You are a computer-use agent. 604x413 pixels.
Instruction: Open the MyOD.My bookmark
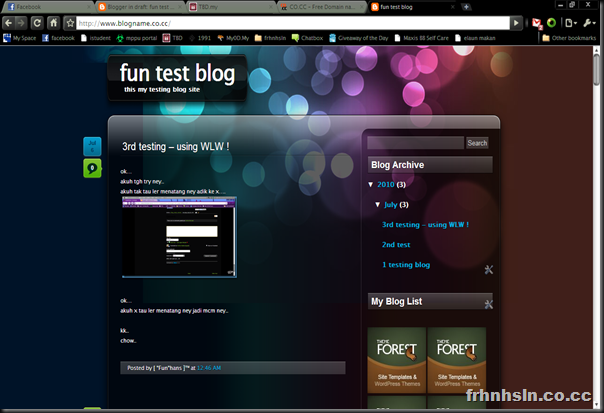pos(233,38)
